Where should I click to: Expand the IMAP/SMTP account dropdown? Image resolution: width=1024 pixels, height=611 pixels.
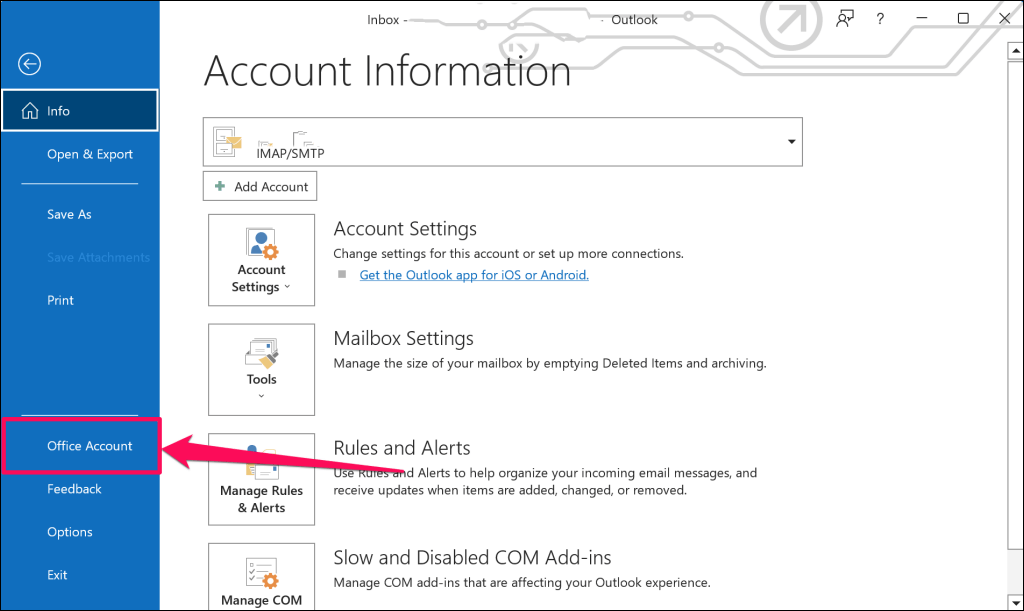792,141
